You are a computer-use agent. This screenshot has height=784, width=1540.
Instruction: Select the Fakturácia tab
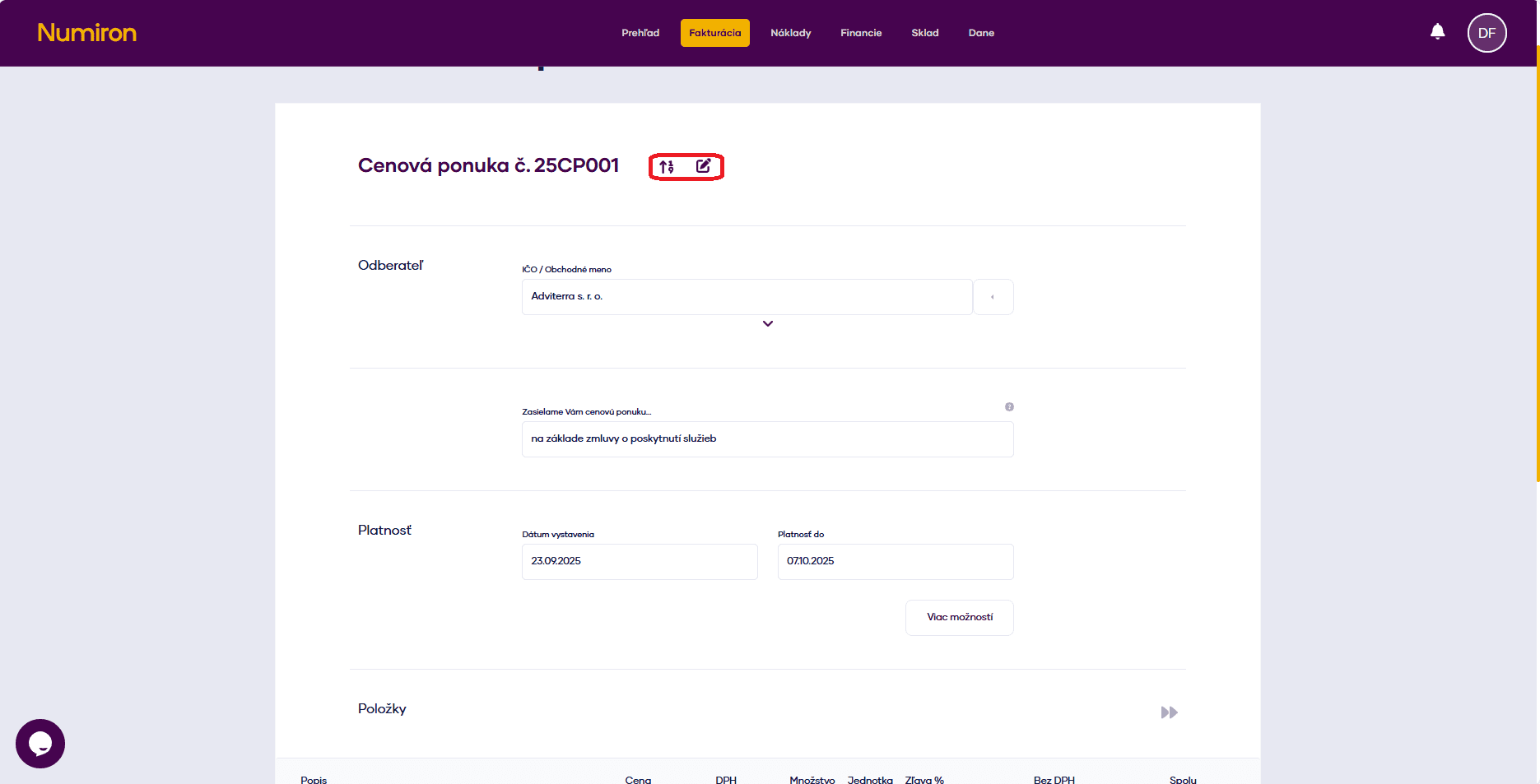coord(714,33)
